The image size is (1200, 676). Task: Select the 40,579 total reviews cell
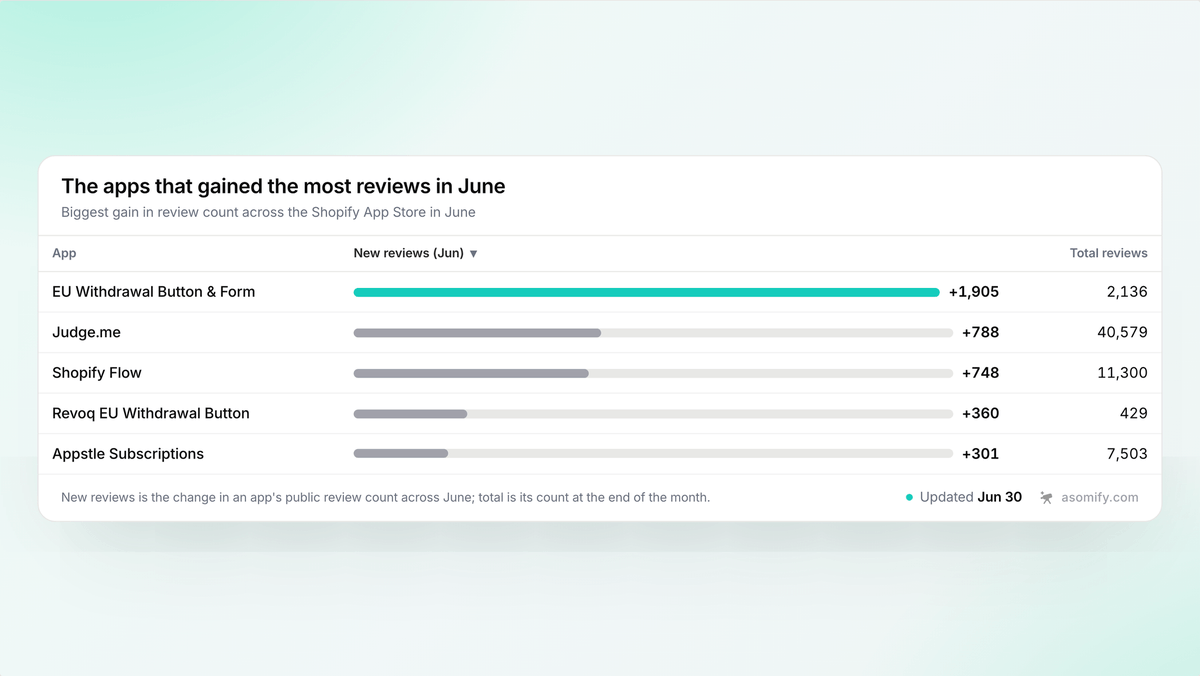[x=1122, y=332]
